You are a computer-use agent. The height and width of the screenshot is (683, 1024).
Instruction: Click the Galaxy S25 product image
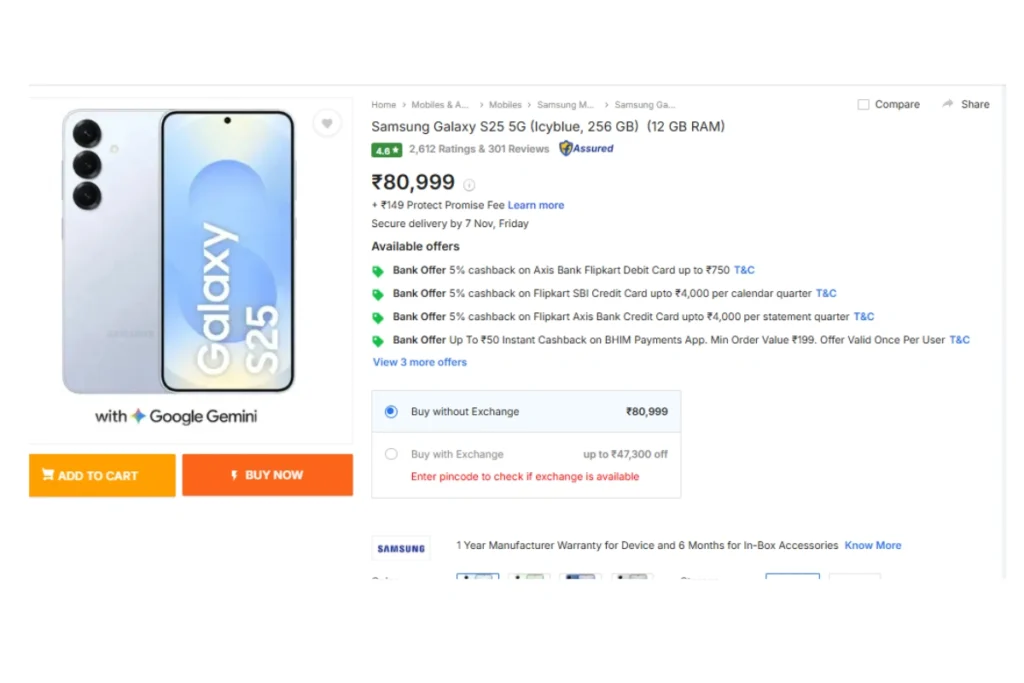coord(180,250)
